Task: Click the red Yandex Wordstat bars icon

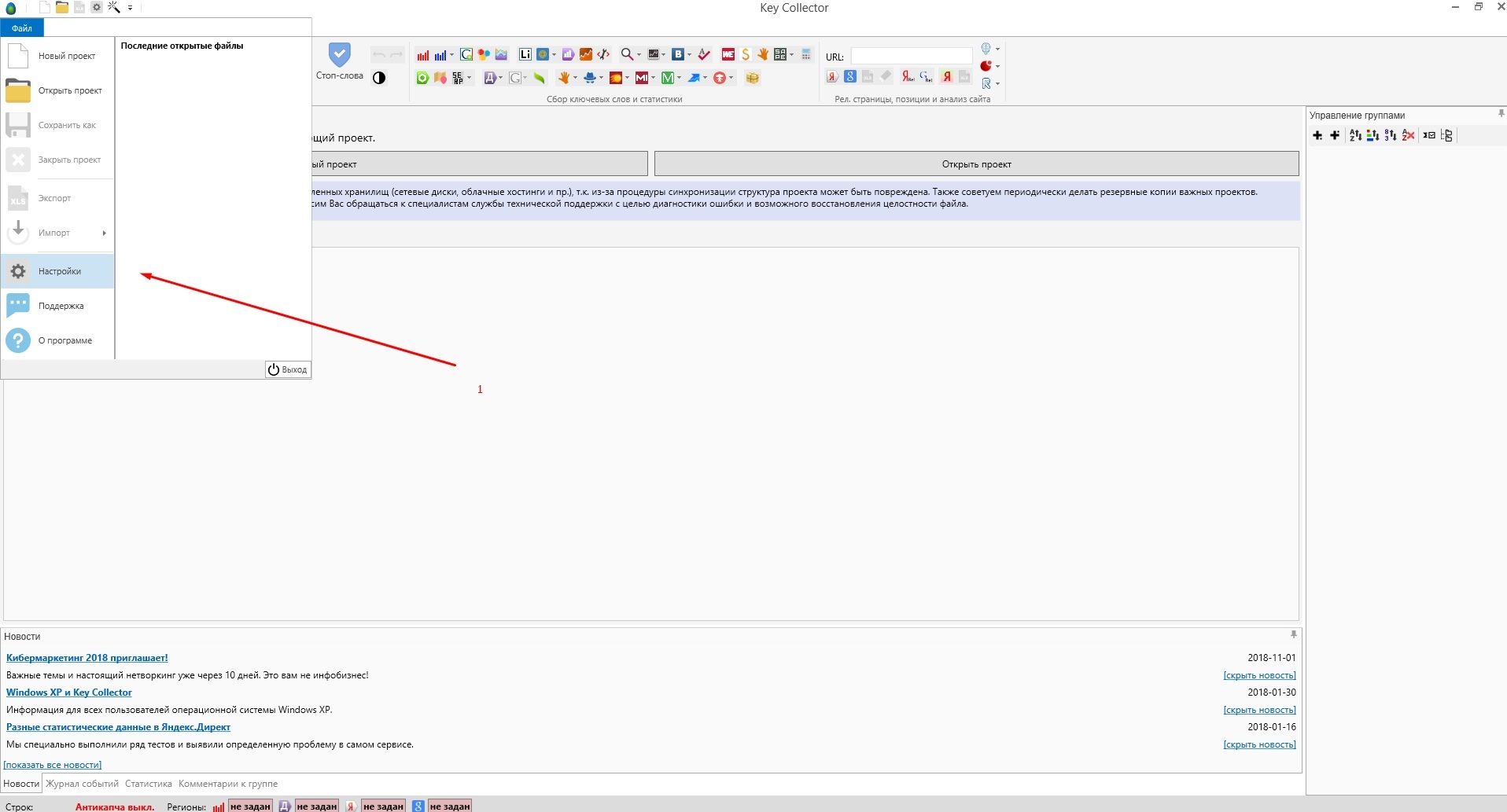Action: pos(423,55)
